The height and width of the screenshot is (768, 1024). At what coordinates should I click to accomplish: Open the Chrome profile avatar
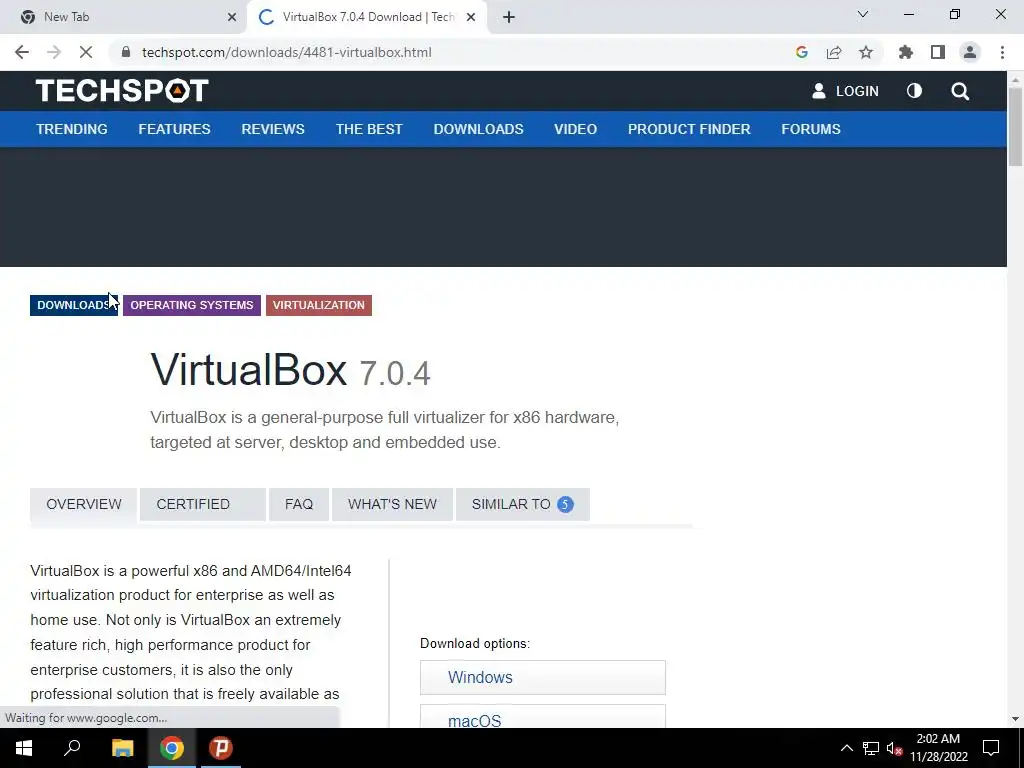[970, 52]
